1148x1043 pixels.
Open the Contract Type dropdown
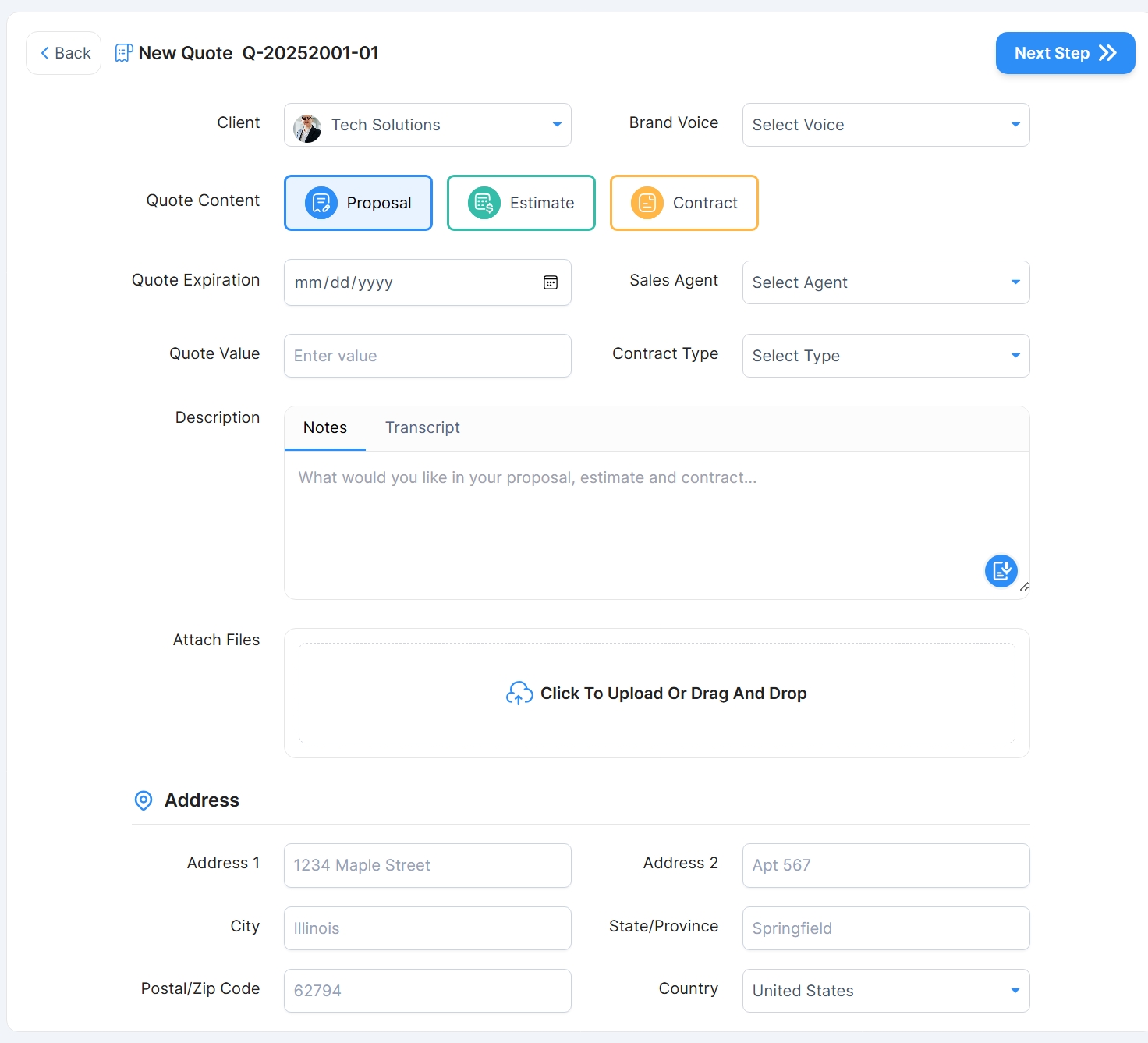(x=885, y=356)
